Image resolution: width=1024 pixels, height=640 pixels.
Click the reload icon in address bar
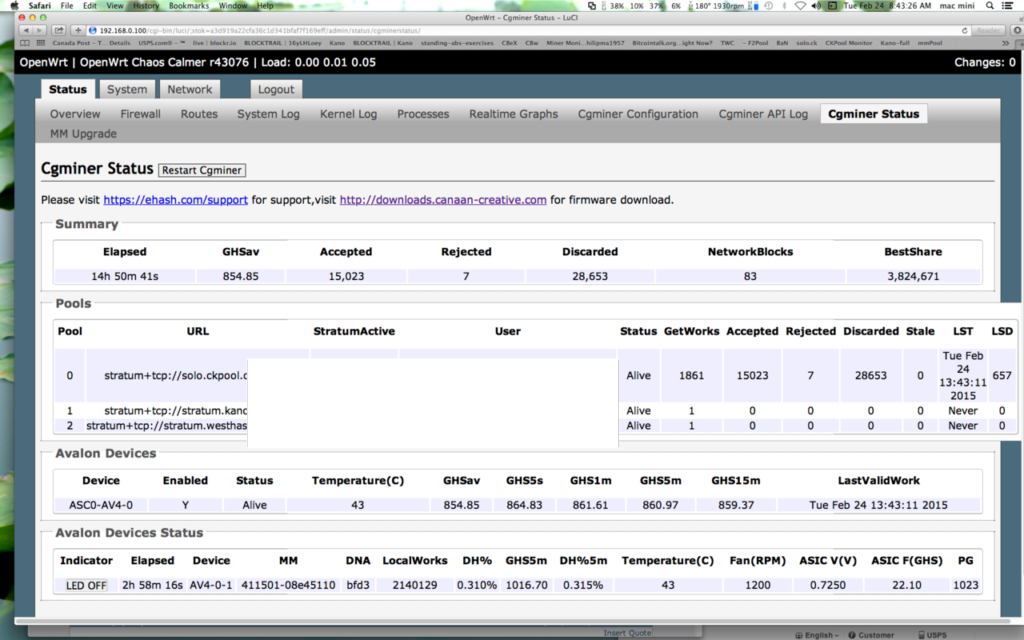pyautogui.click(x=964, y=30)
